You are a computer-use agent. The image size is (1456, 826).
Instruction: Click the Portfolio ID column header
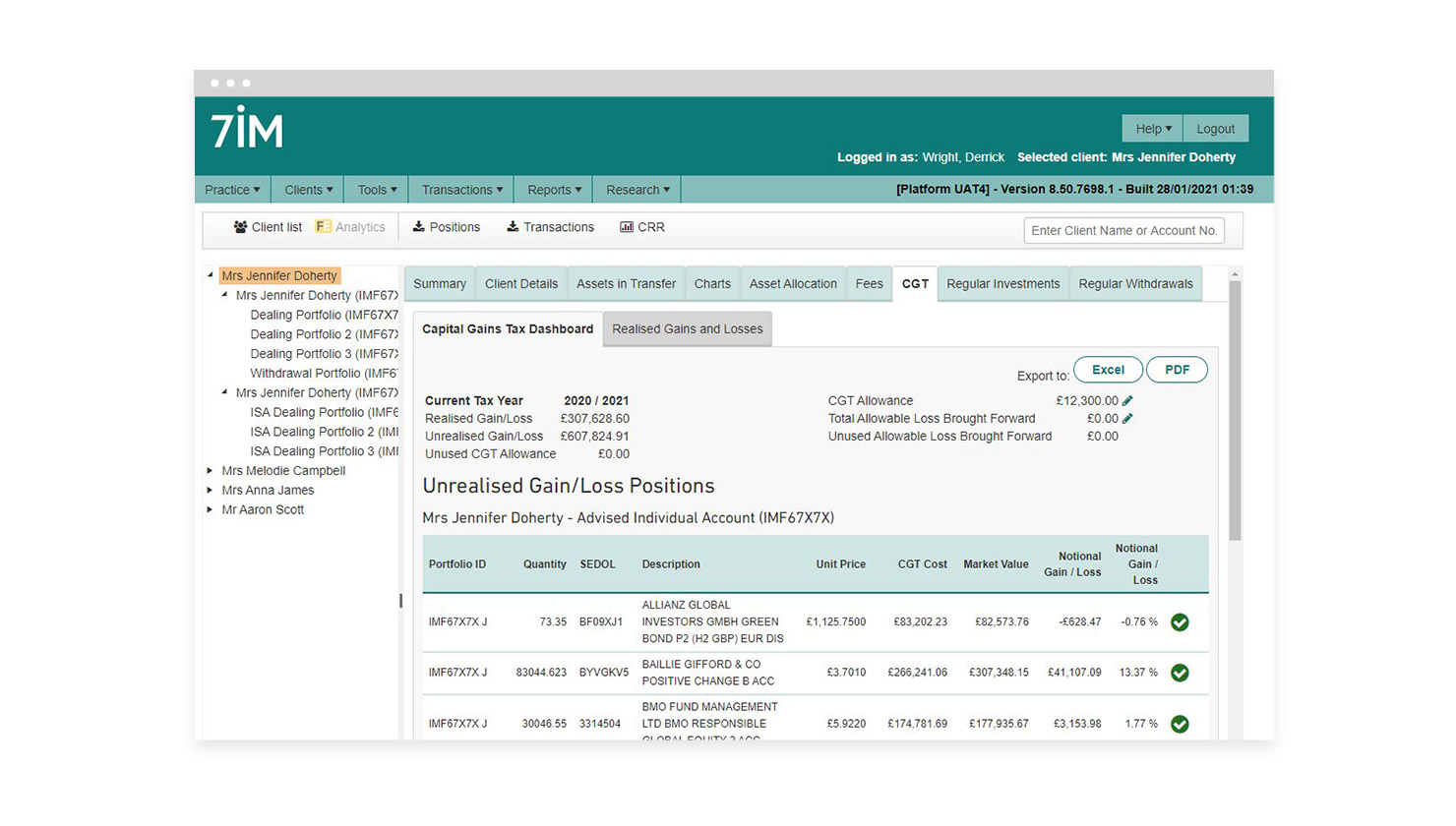tap(457, 564)
